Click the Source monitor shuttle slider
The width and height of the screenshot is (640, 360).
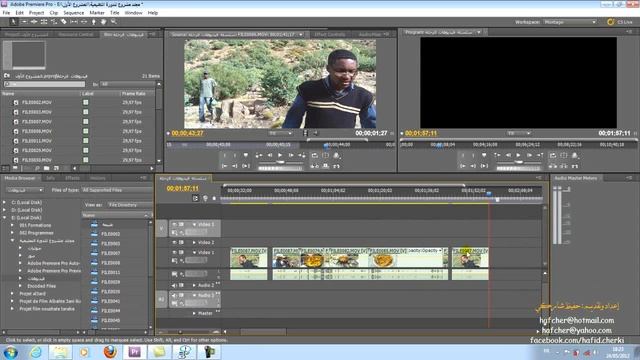[281, 162]
